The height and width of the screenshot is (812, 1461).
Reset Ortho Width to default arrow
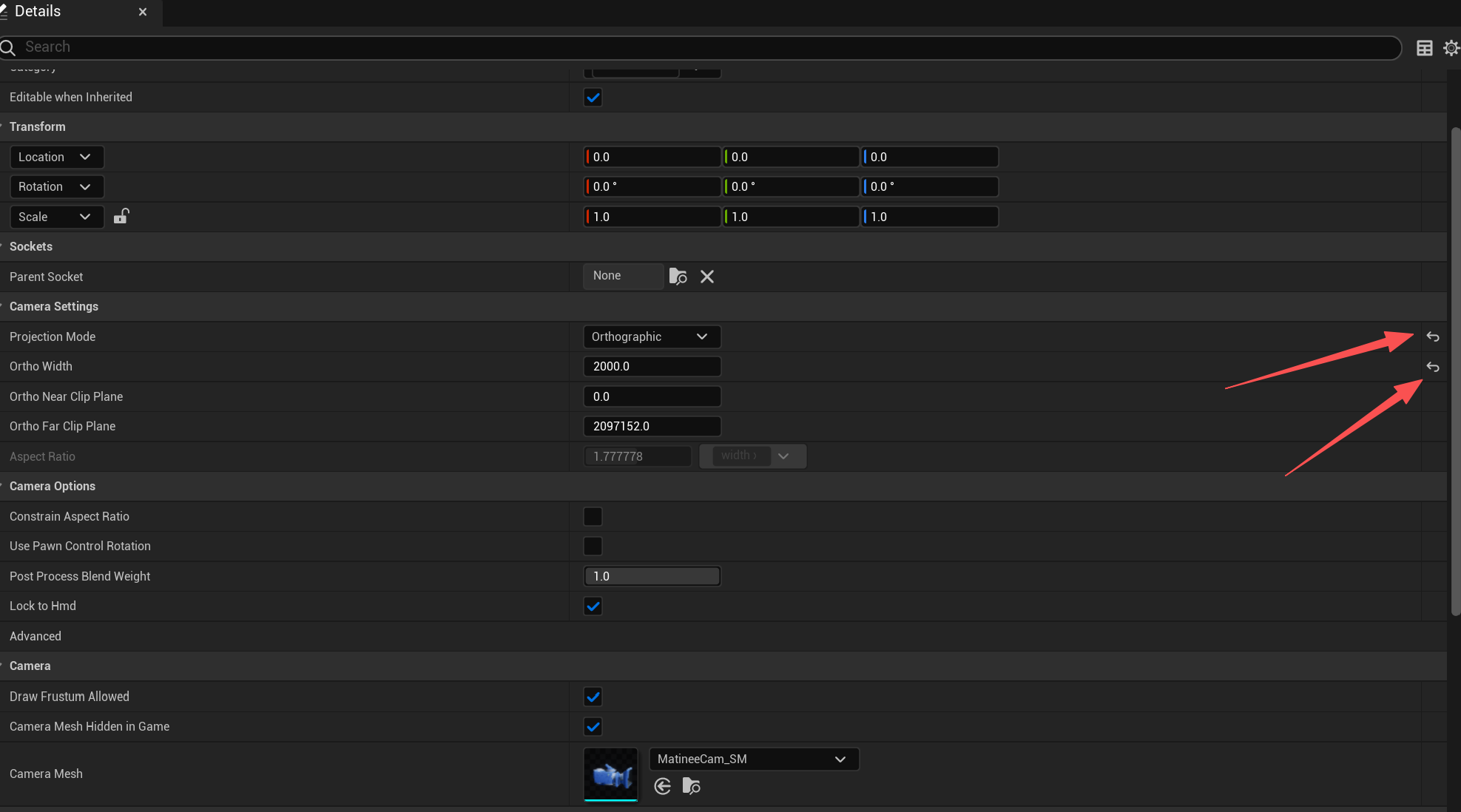(x=1433, y=367)
